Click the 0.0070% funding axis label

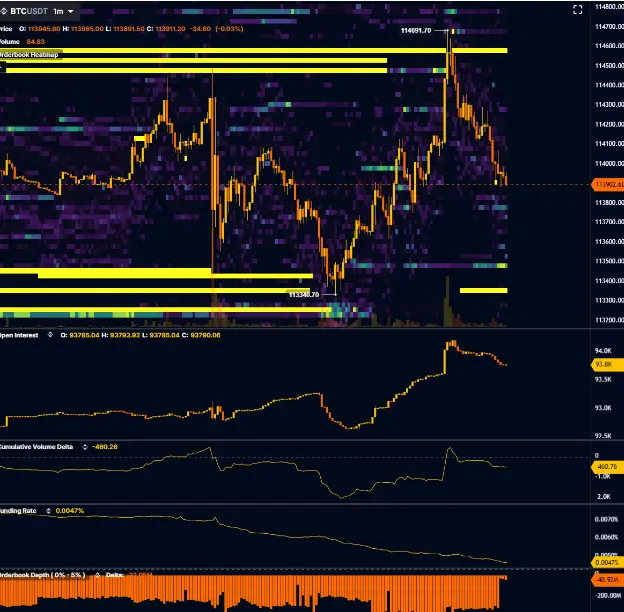coord(606,519)
